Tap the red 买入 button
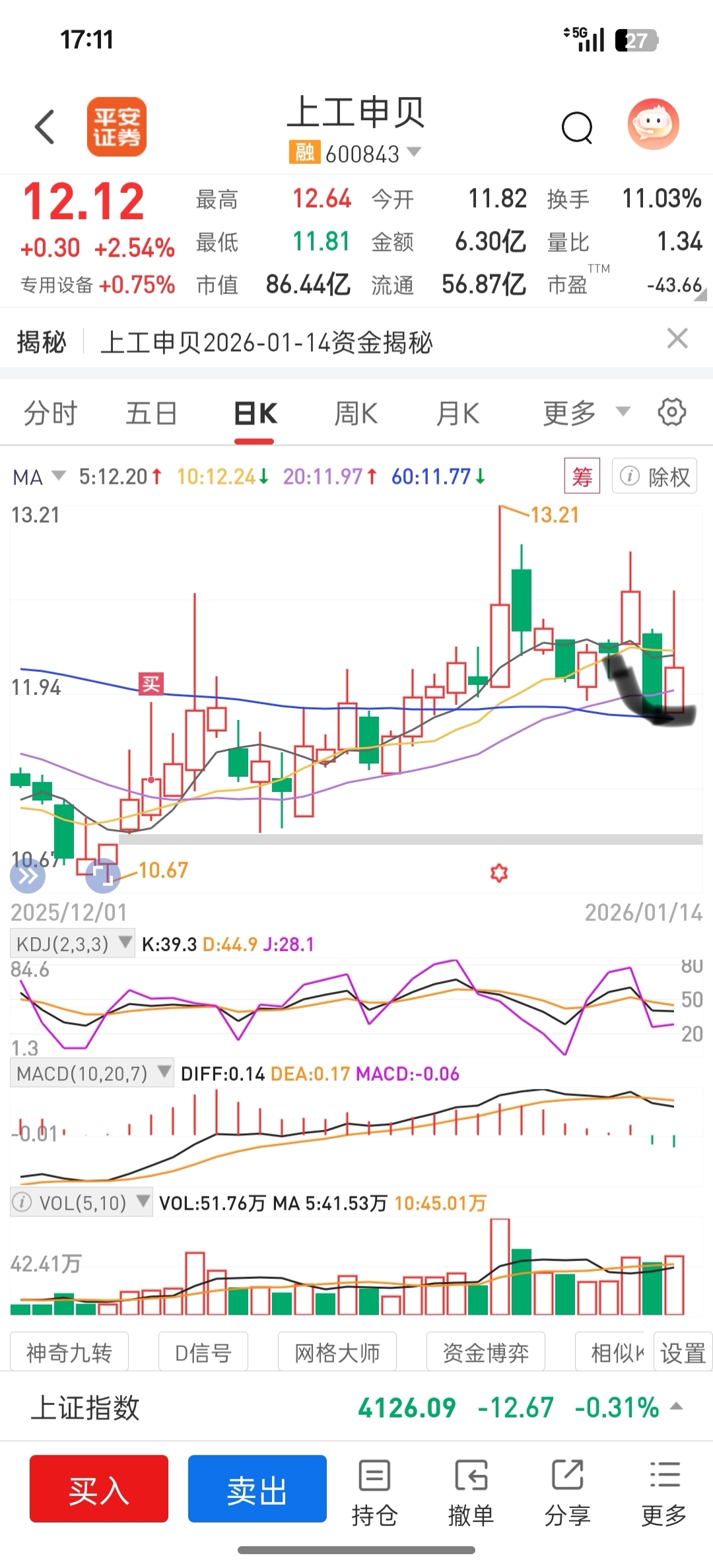 pyautogui.click(x=99, y=1489)
